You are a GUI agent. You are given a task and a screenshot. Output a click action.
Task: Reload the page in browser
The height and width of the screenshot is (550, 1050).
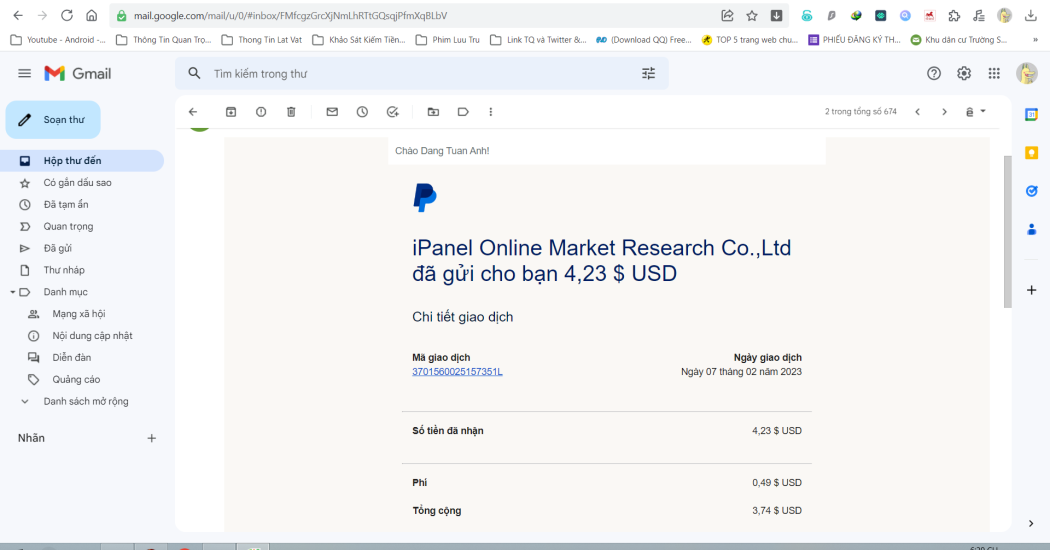pyautogui.click(x=67, y=15)
